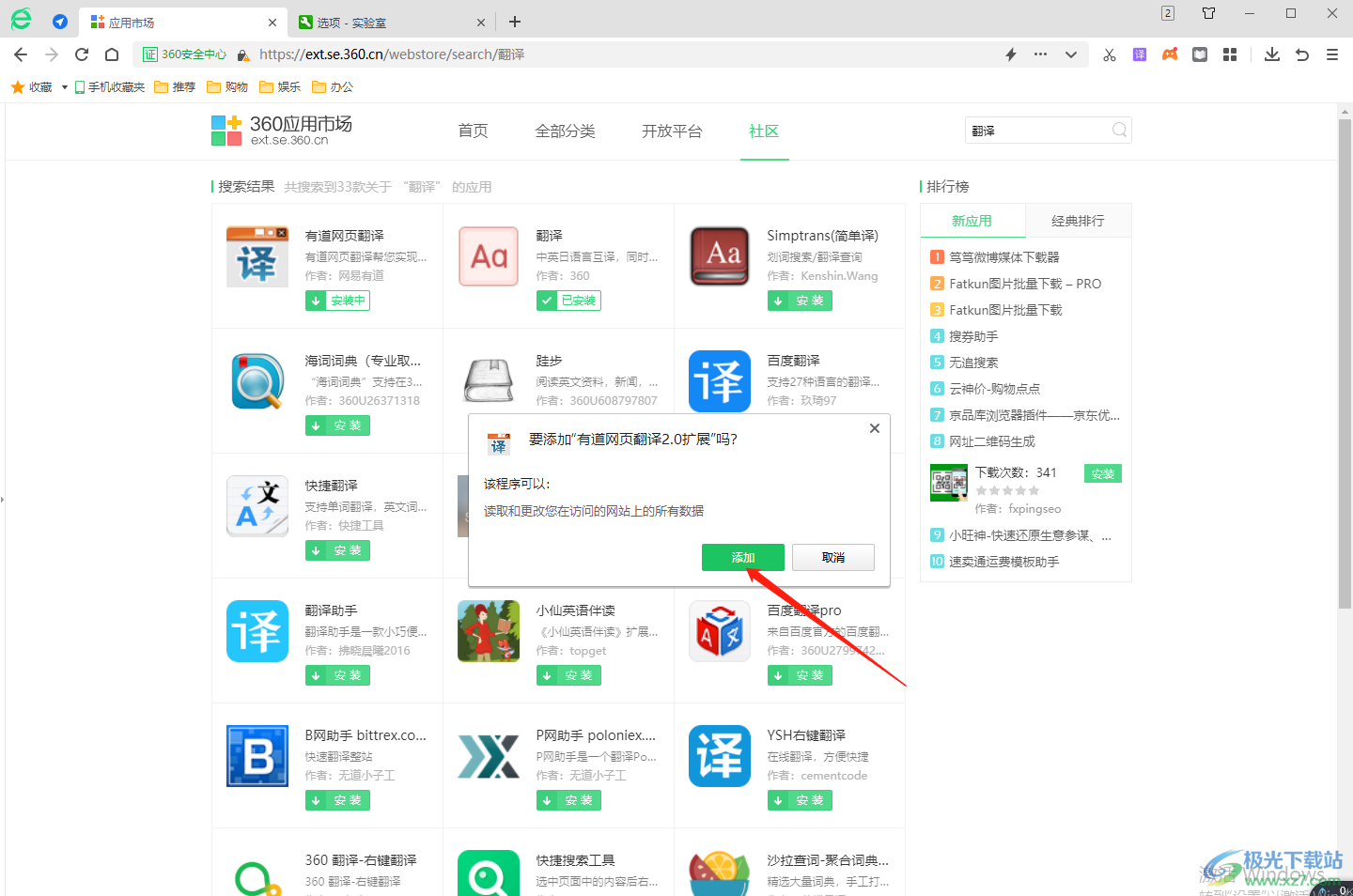Click the rating stars under 下载次数

pos(1007,491)
